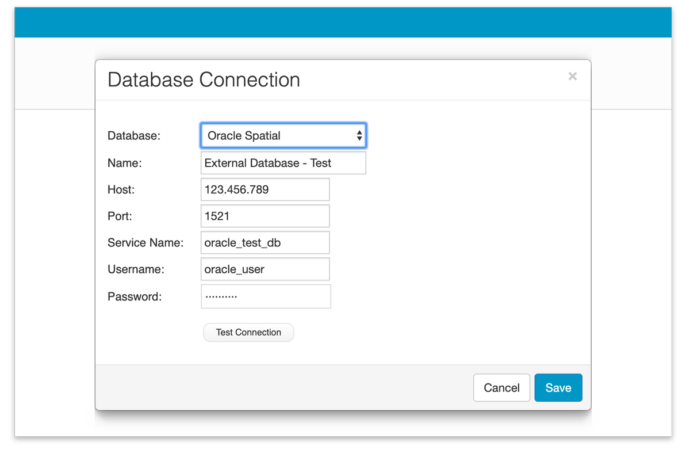Close the dialog using the X icon
Viewport: 690px width, 453px height.
pos(572,76)
